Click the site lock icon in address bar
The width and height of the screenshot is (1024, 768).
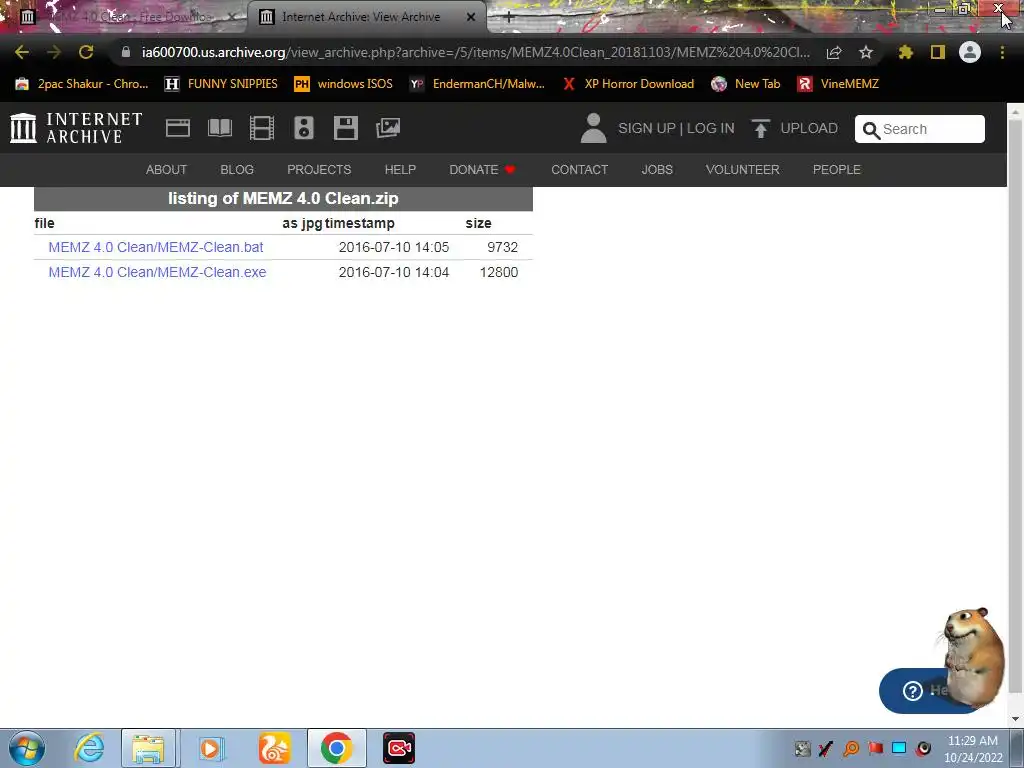coord(125,52)
